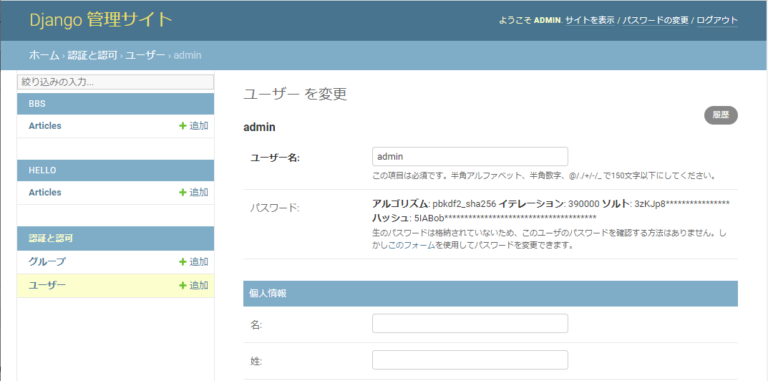Open 認証と認可 breadcrumb link
Screen dimensions: 768x381
click(x=92, y=55)
